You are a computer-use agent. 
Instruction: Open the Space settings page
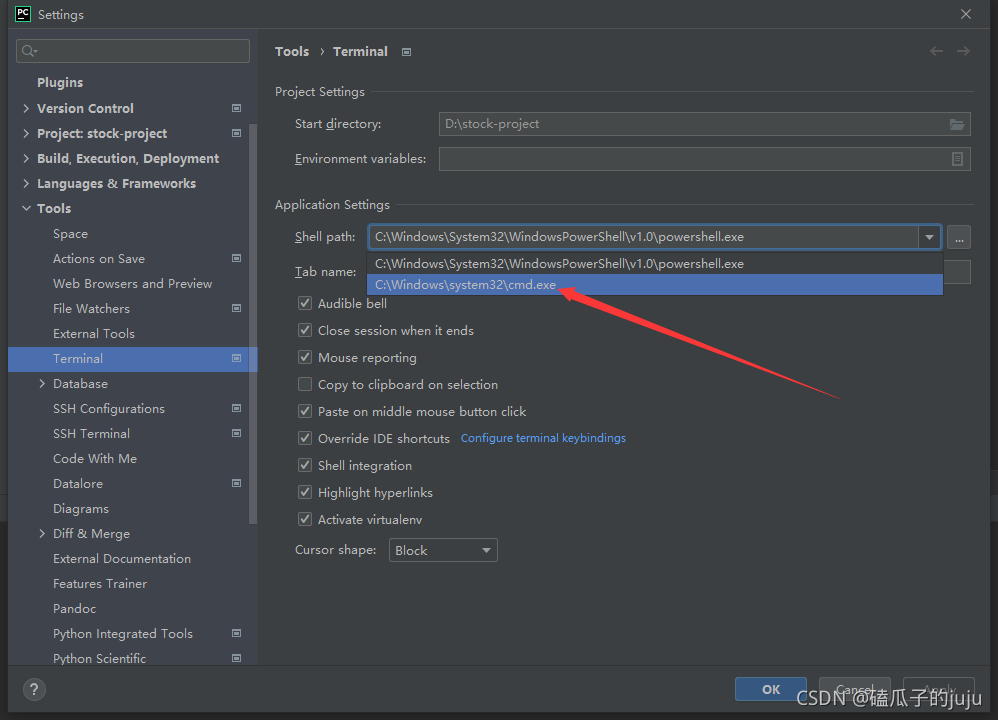pos(70,234)
